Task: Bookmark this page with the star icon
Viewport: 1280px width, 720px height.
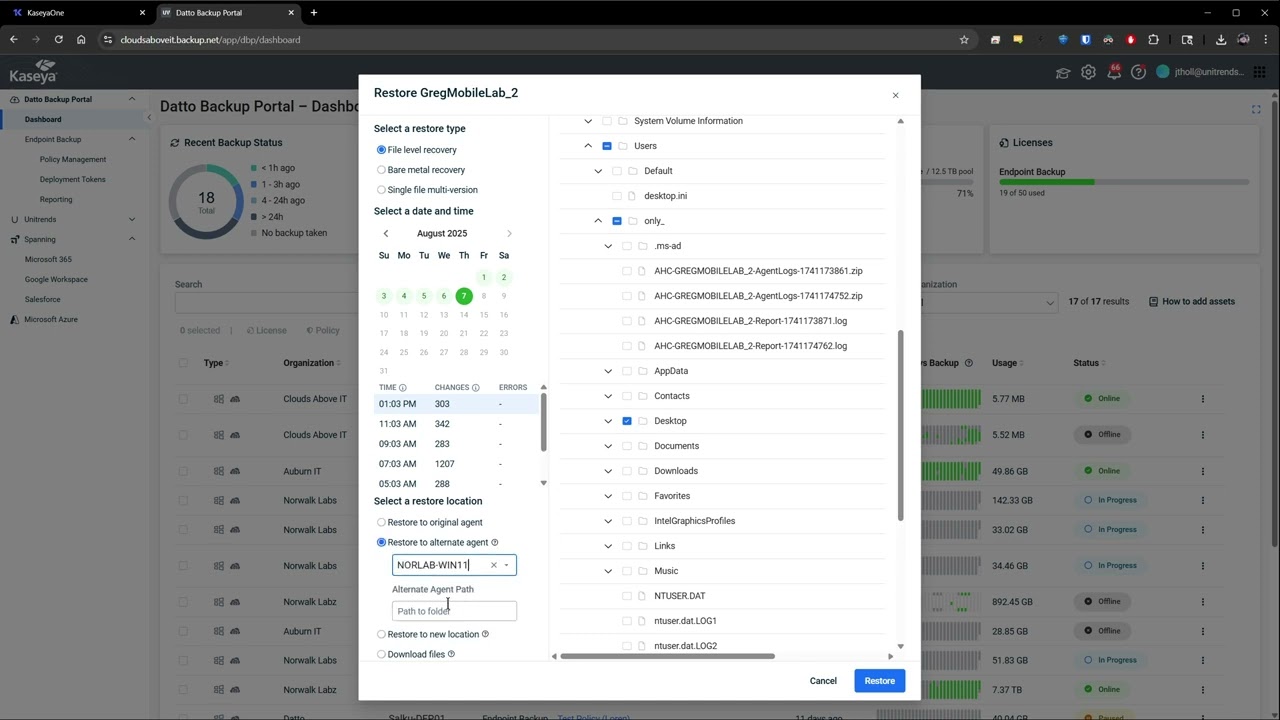Action: click(x=964, y=40)
